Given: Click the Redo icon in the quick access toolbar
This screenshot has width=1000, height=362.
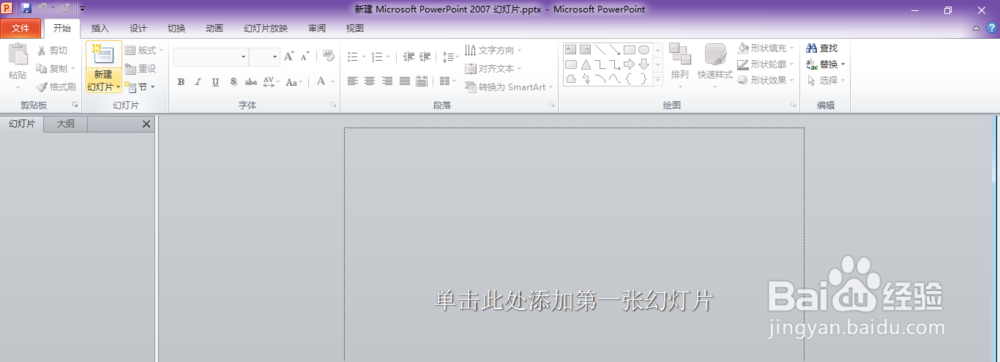Looking at the screenshot, I should 66,8.
